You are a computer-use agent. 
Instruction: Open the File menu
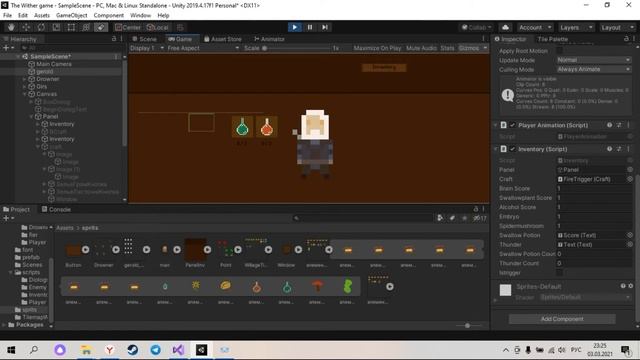(7, 16)
